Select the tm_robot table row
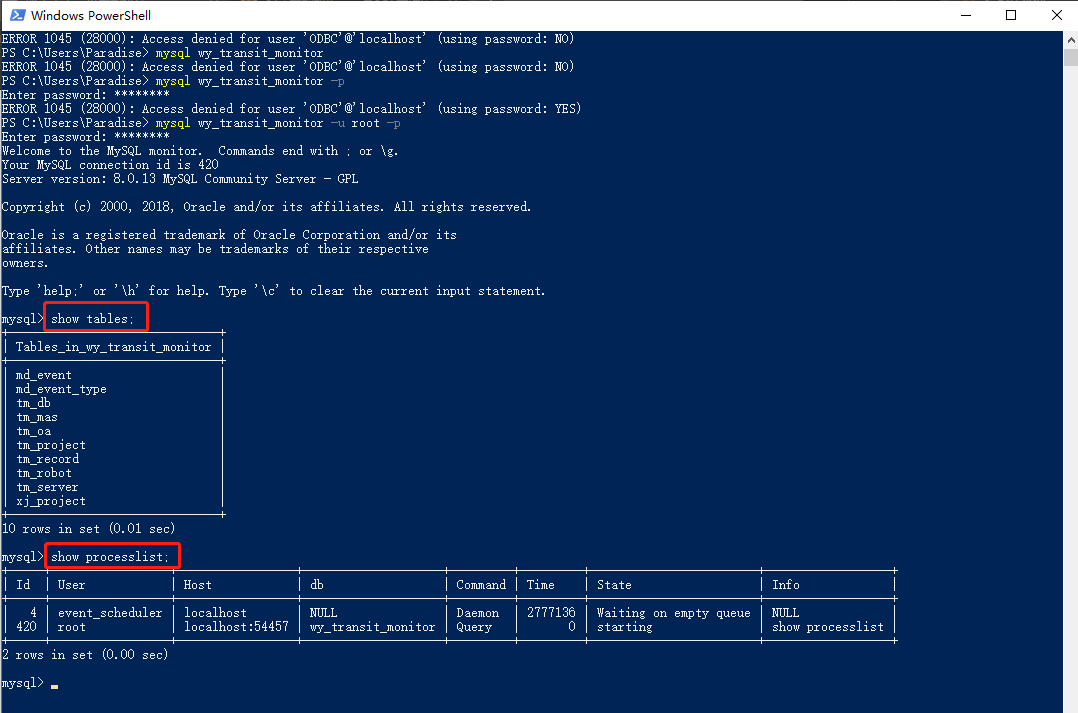The height and width of the screenshot is (713, 1078). pos(43,473)
